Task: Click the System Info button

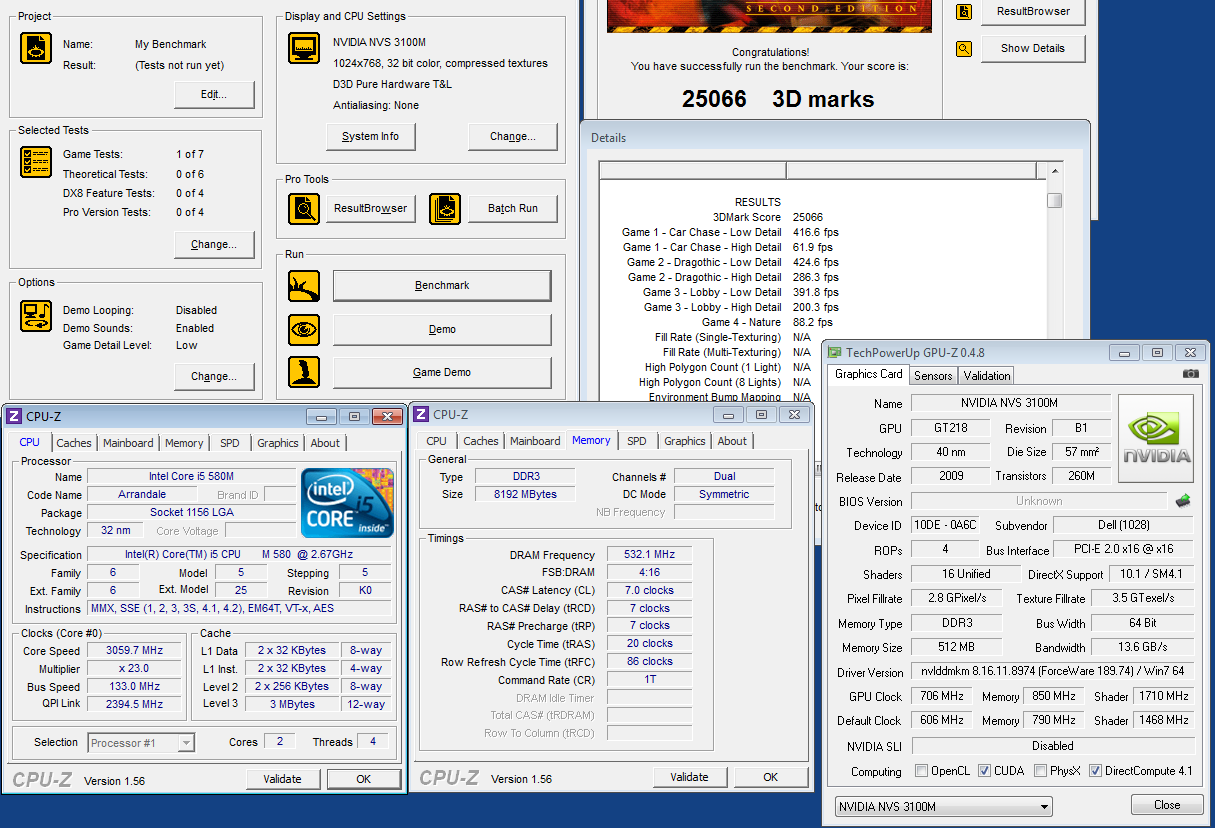Action: 370,137
